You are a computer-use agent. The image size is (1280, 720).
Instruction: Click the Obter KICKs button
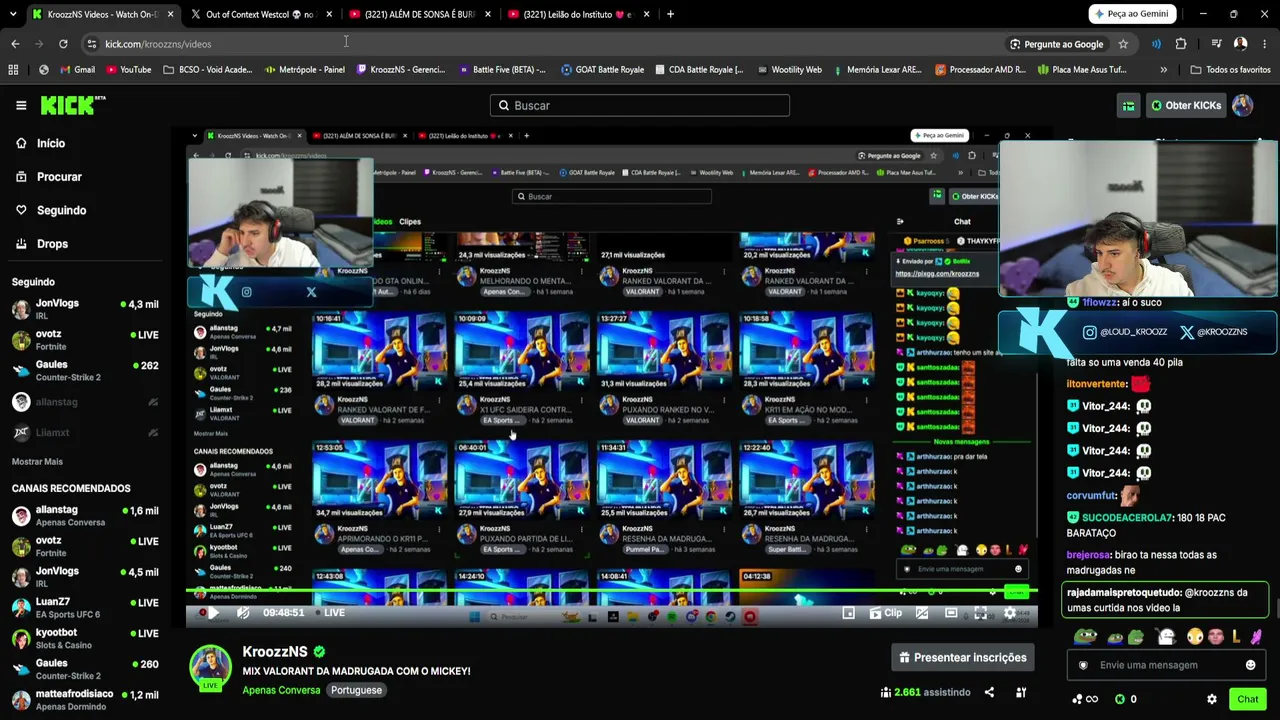[1185, 105]
